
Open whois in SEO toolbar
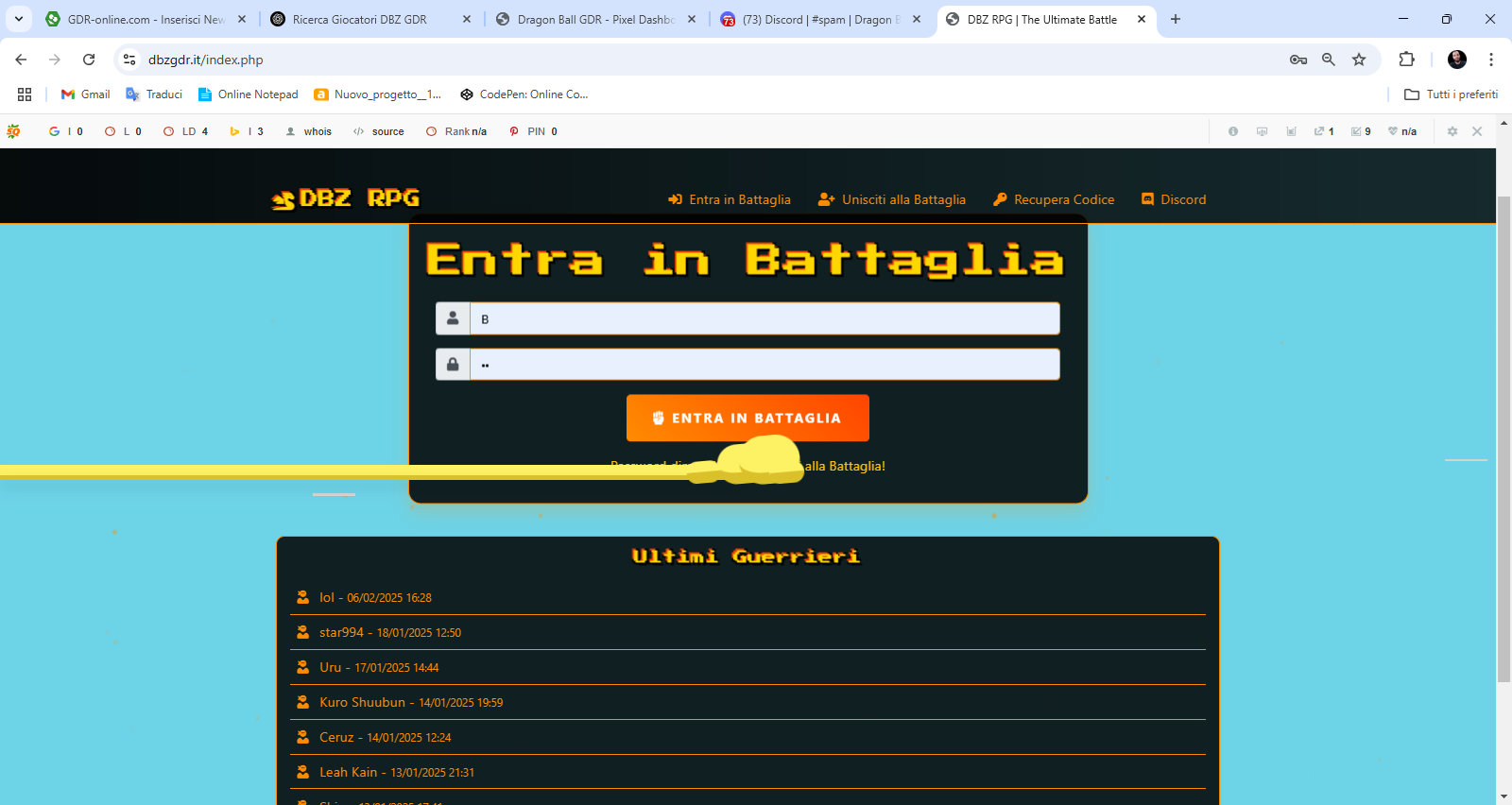[x=309, y=131]
